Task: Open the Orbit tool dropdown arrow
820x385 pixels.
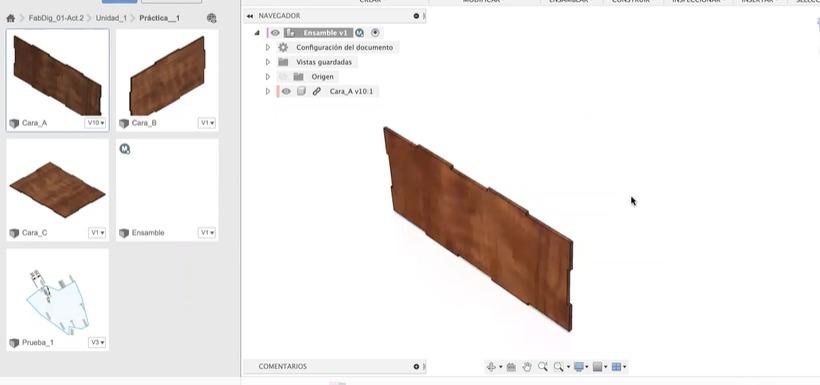Action: (500, 367)
